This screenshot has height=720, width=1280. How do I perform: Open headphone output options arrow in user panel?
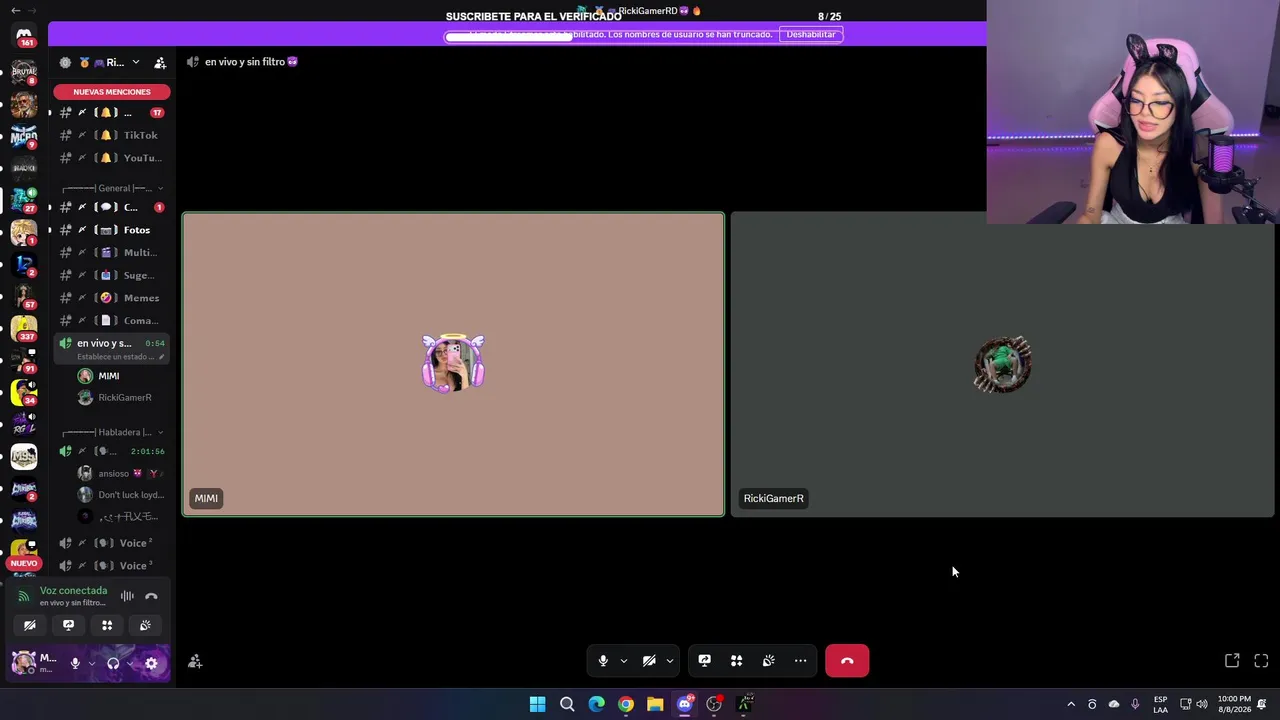130,663
